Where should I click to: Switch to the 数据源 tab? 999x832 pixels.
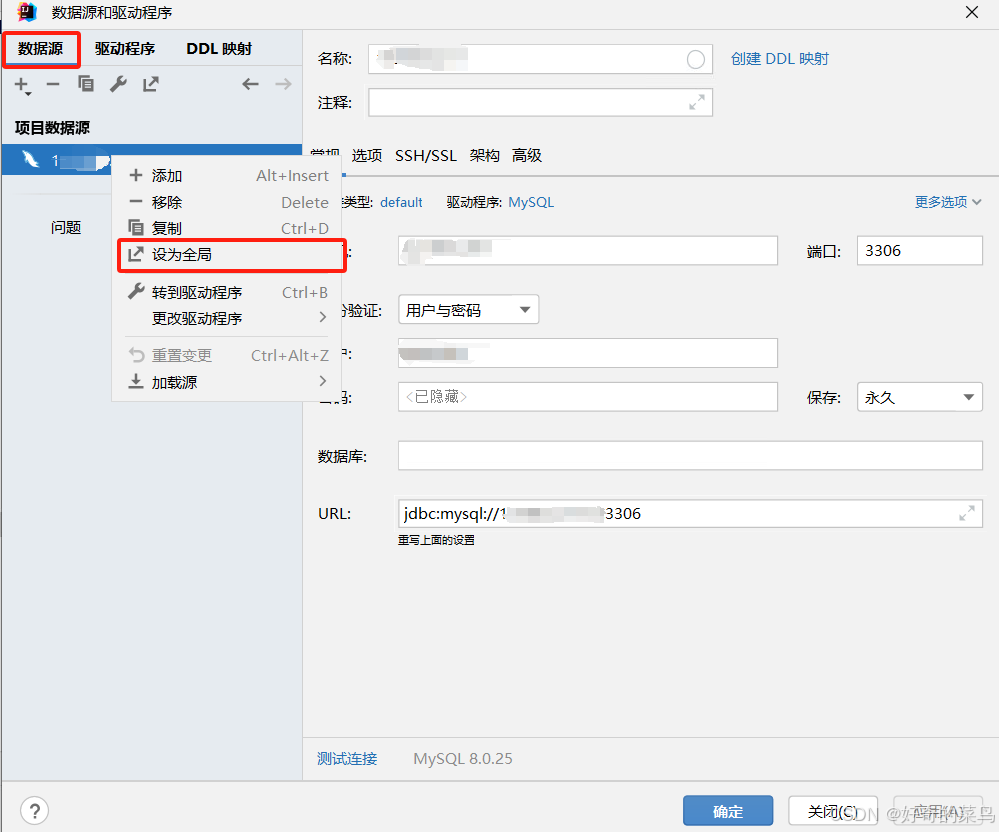[41, 49]
